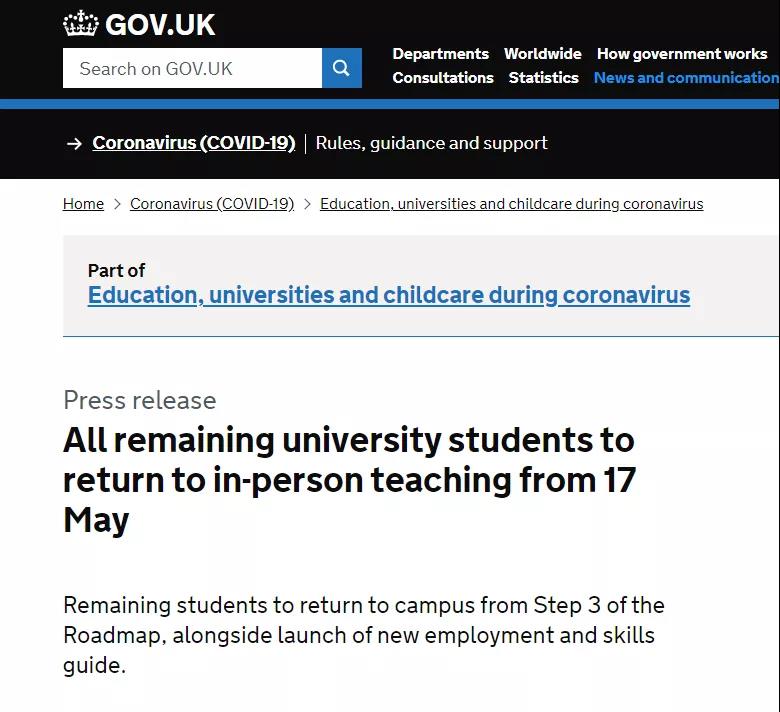Click the arrow icon before Coronavirus banner
The width and height of the screenshot is (780, 712).
click(74, 143)
